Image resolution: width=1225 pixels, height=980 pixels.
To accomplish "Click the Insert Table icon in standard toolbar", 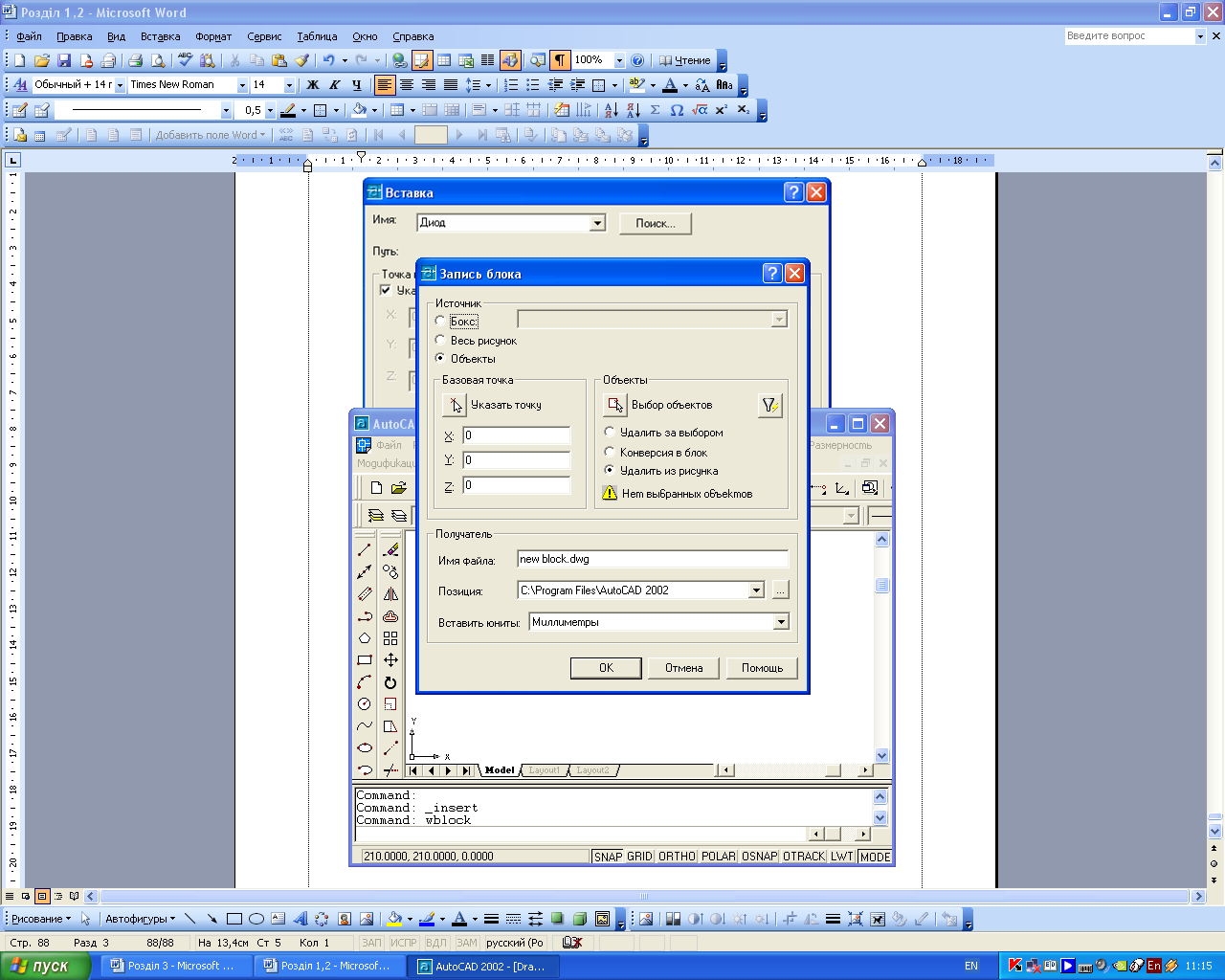I will (x=444, y=60).
